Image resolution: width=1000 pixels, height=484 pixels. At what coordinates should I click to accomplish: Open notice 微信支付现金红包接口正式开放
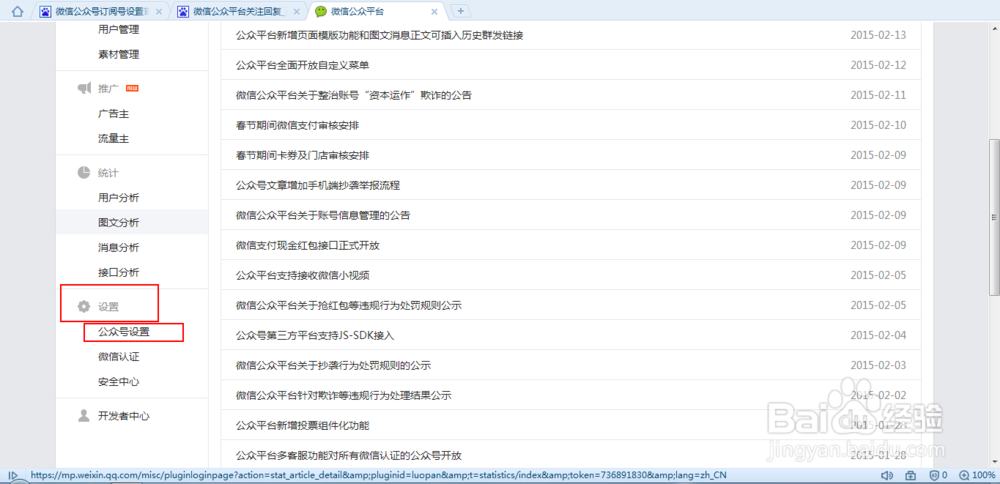coord(307,245)
